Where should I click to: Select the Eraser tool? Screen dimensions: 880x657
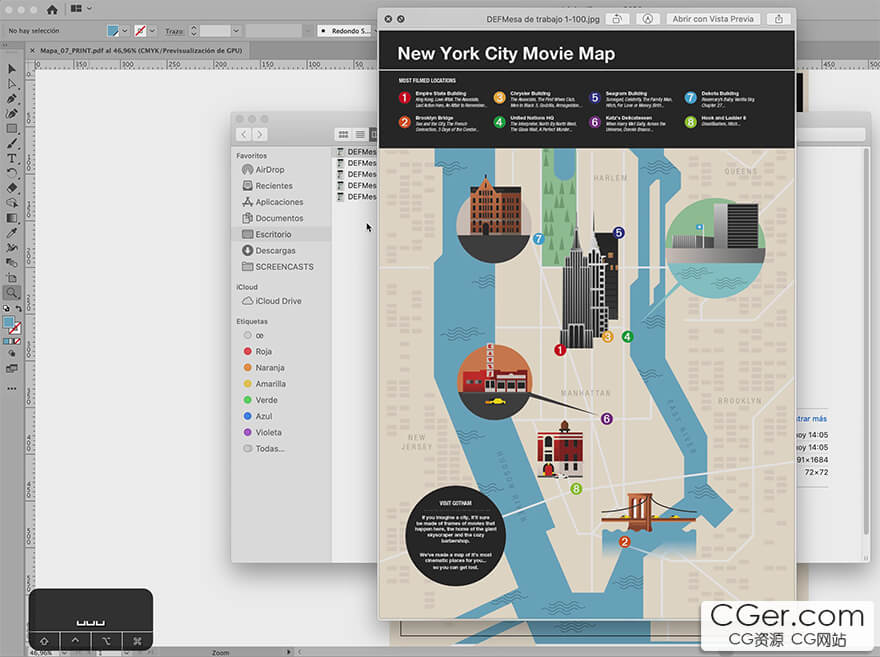tap(12, 188)
